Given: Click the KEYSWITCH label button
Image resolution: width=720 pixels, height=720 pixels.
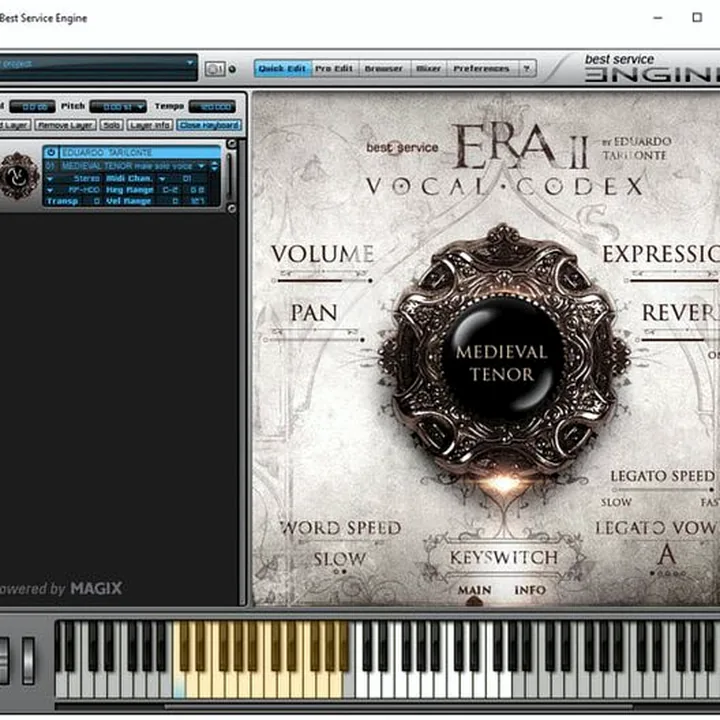Looking at the screenshot, I should (504, 557).
